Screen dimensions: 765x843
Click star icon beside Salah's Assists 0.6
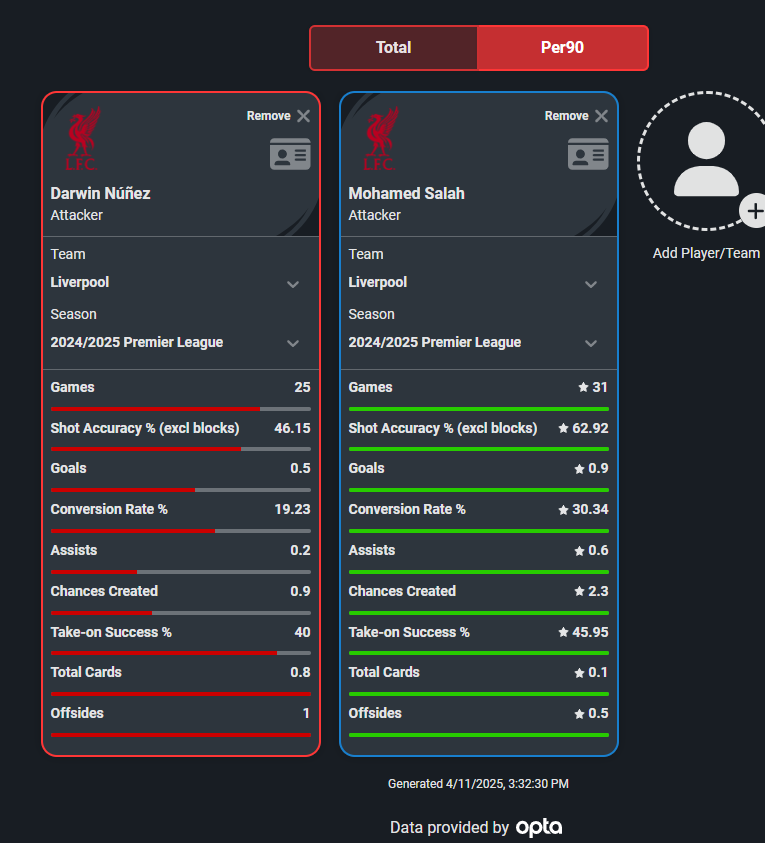click(580, 551)
